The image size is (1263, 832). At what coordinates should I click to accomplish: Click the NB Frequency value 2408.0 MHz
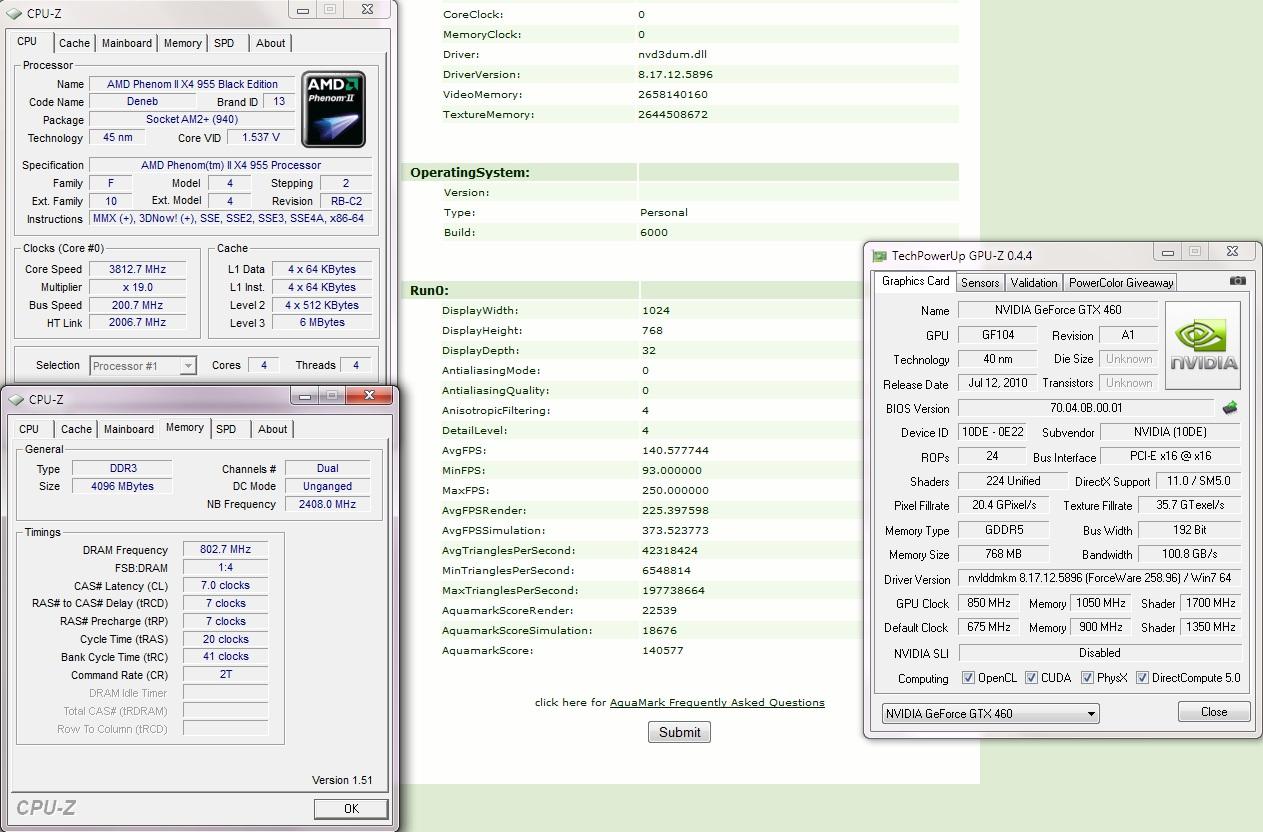click(x=327, y=504)
